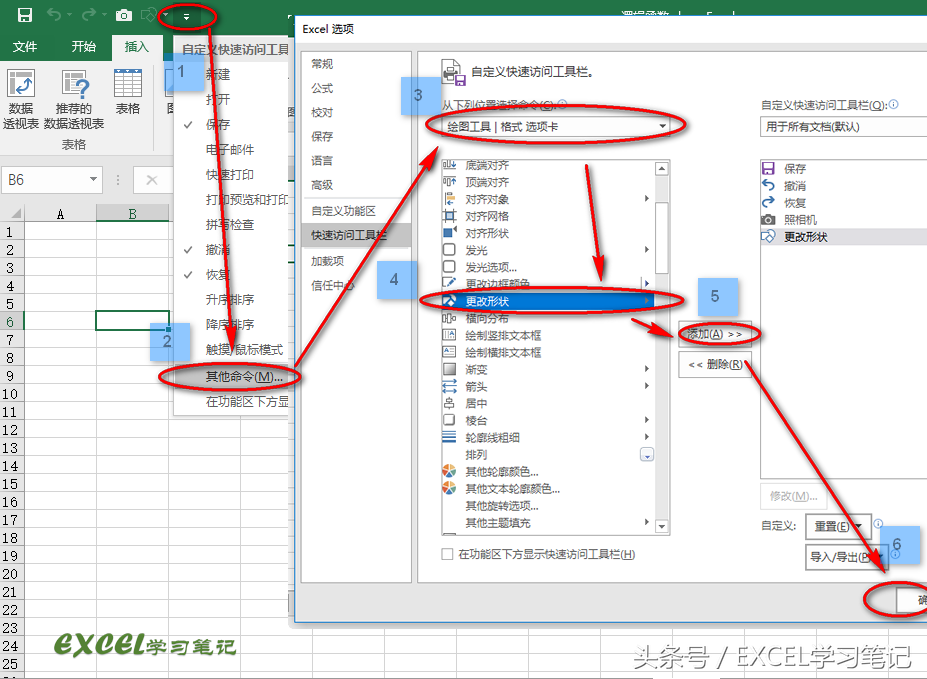
Task: Click the Save icon in quick access toolbar
Action: click(24, 15)
